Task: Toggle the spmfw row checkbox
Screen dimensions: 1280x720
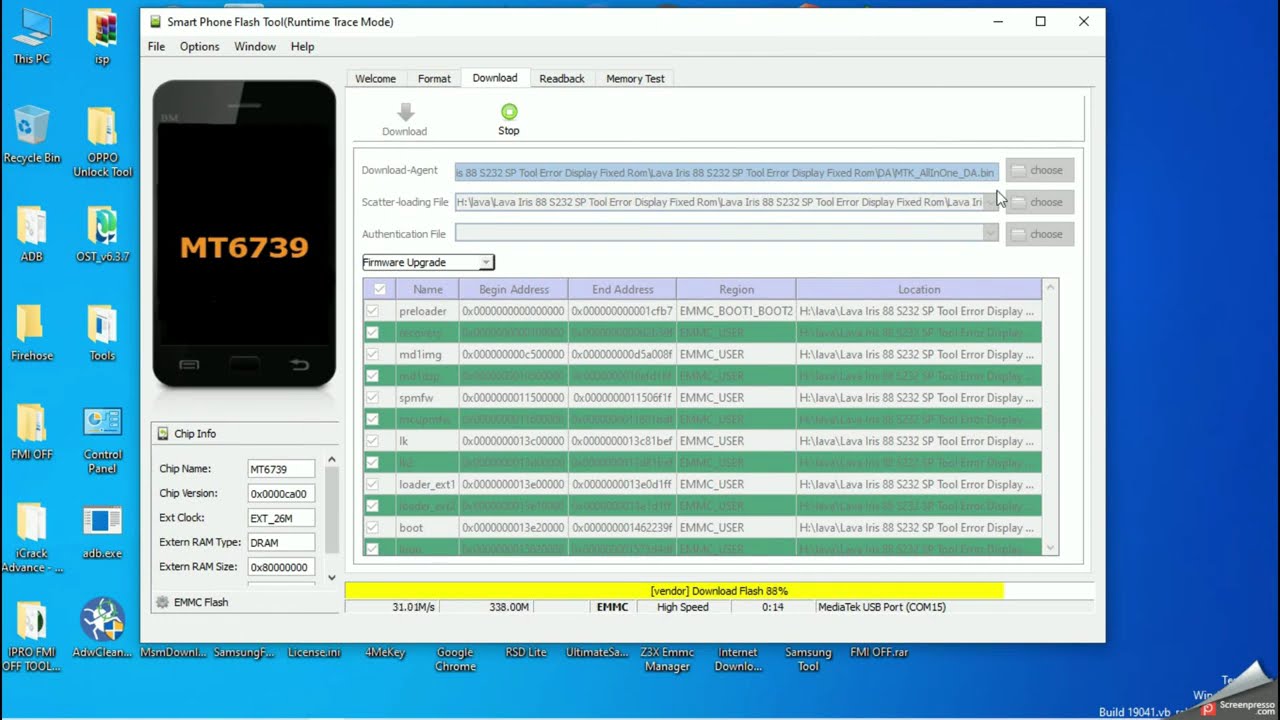Action: pos(372,397)
